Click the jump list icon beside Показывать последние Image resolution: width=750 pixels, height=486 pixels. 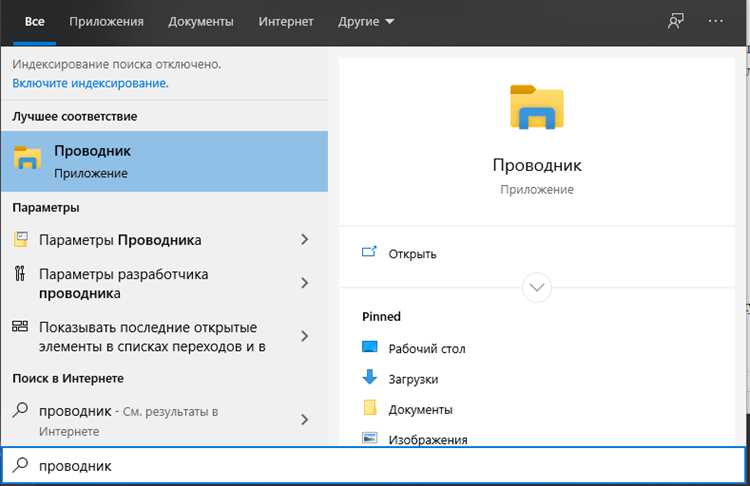20,327
